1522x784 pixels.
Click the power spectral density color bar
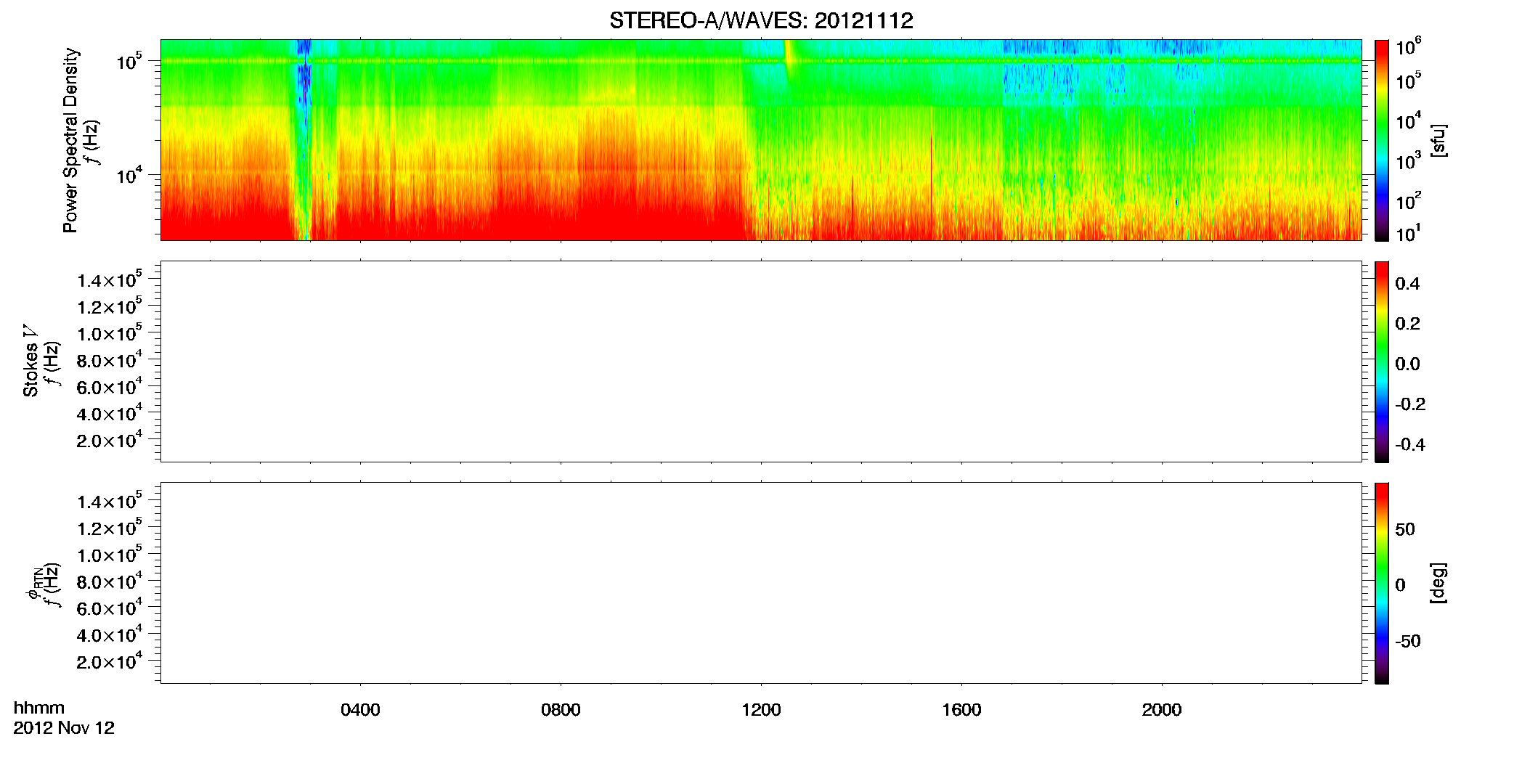point(1382,140)
